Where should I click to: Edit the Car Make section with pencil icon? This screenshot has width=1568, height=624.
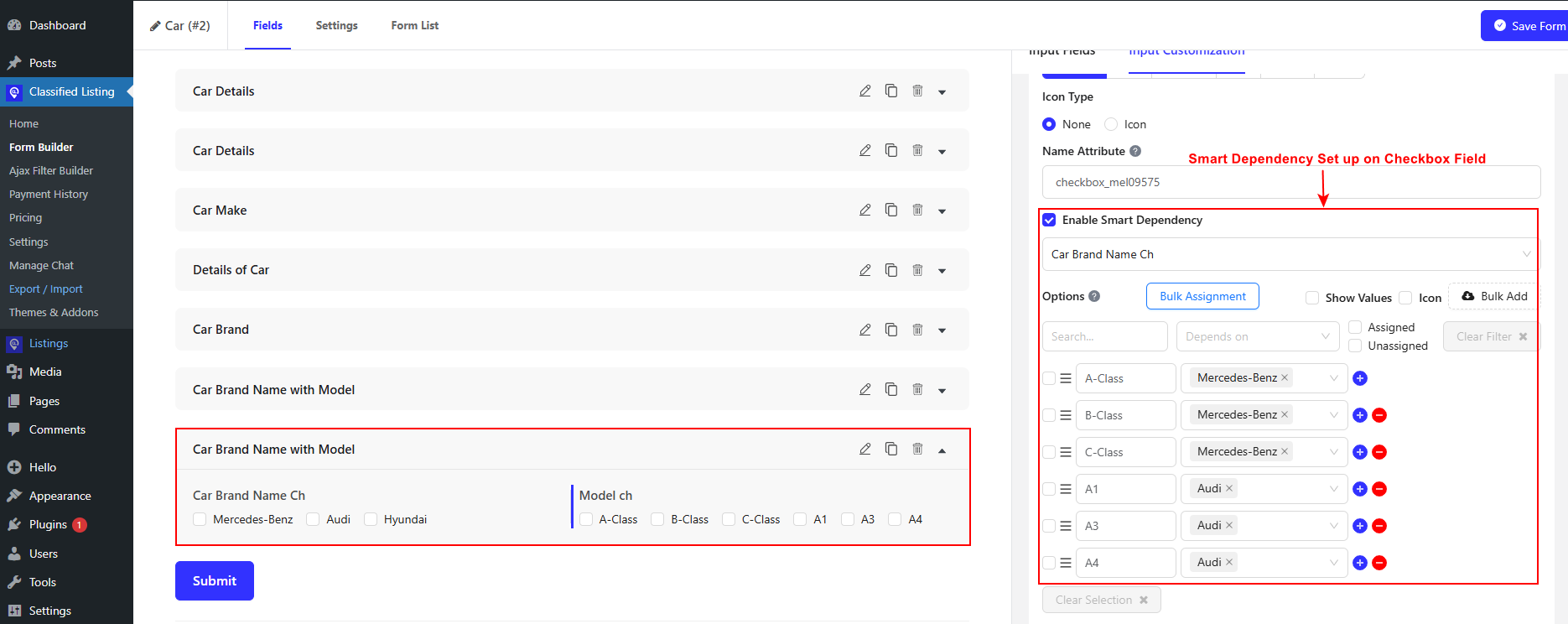pos(864,210)
